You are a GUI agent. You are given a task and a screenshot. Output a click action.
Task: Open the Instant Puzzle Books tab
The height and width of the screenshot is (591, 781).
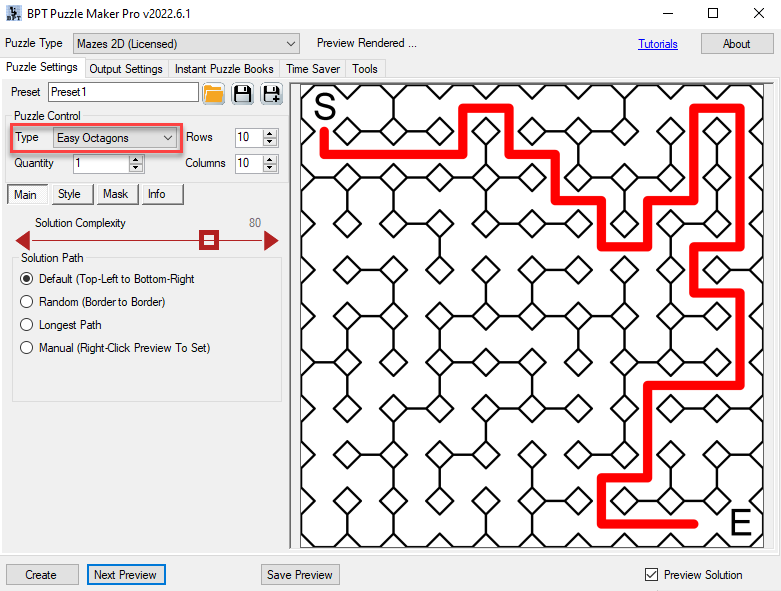pyautogui.click(x=224, y=69)
